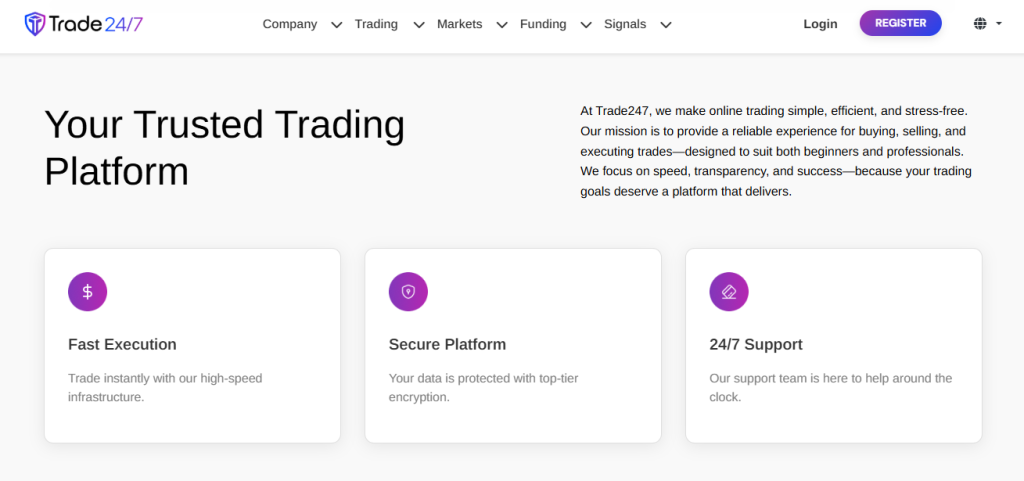Select the Funding navigation item
This screenshot has height=481, width=1024.
click(x=543, y=24)
